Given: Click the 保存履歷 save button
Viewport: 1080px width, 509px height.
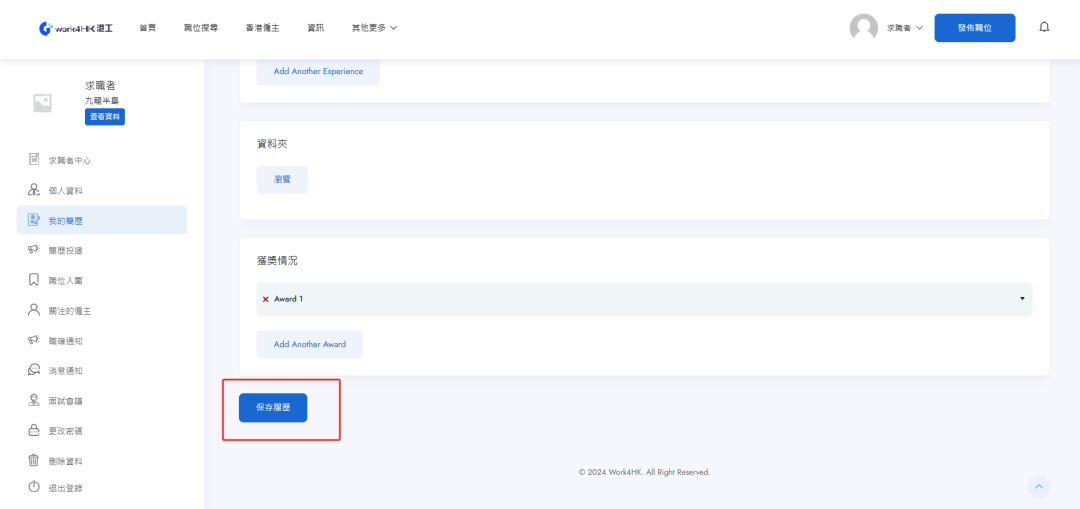Looking at the screenshot, I should [x=273, y=408].
